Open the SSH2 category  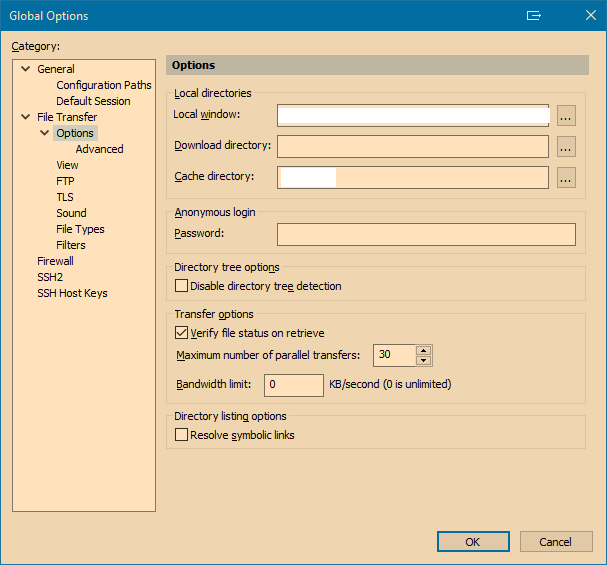(50, 277)
